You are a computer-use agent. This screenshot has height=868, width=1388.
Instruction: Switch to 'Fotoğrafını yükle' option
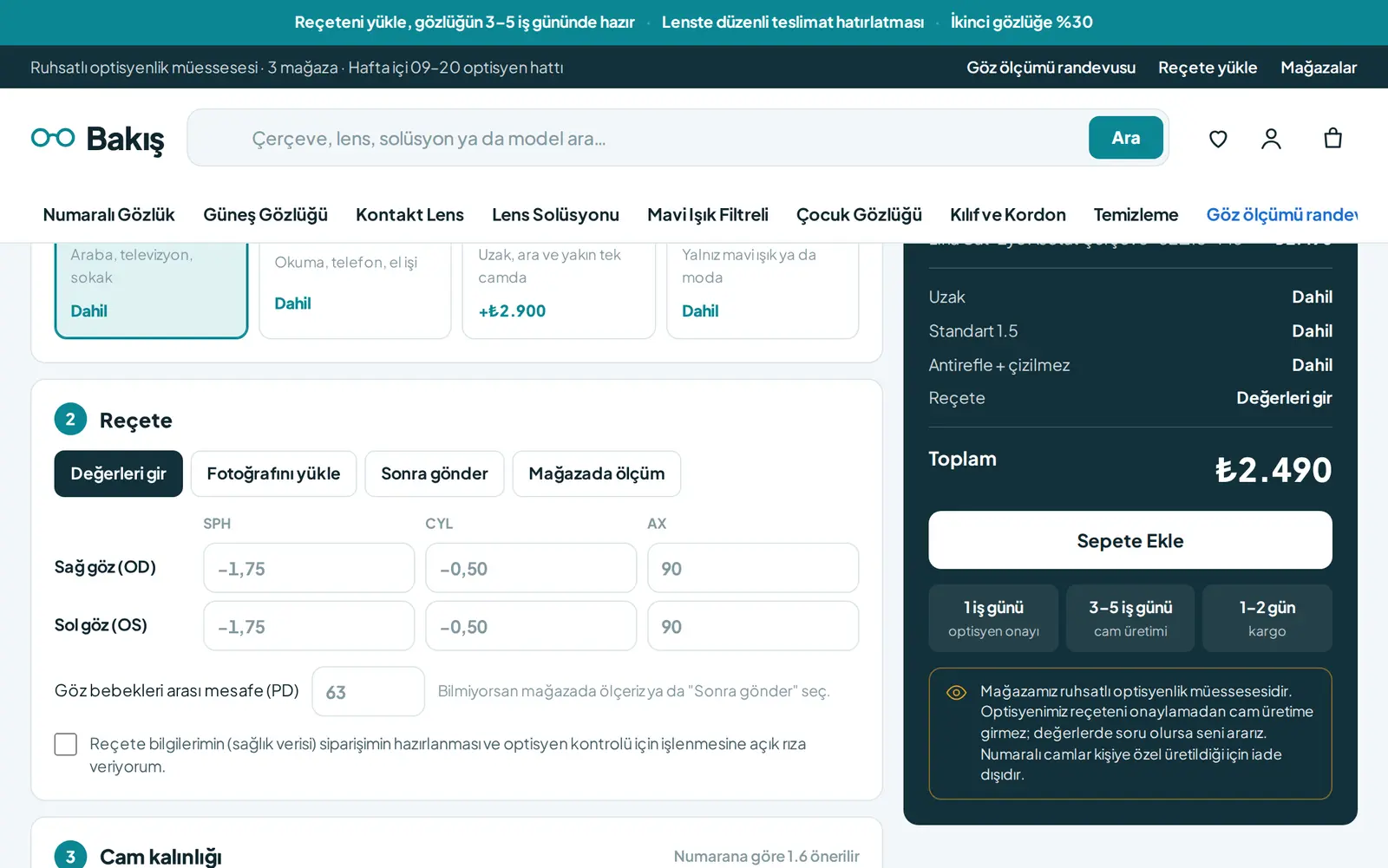click(x=273, y=473)
